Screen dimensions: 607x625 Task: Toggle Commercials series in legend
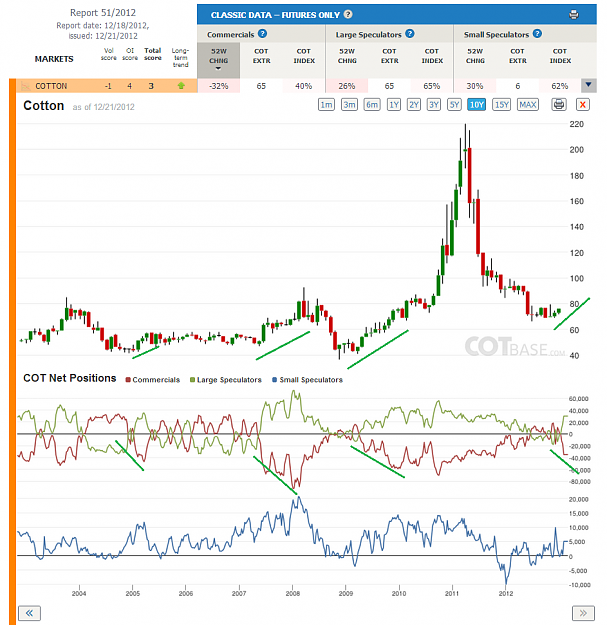tap(153, 380)
